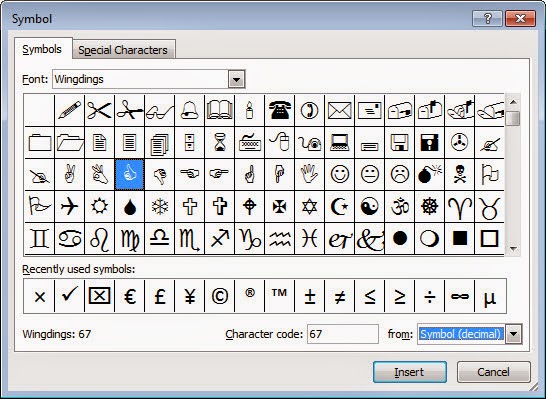This screenshot has width=546, height=399.
Task: Click the symbol grid scroll down arrow
Action: (x=513, y=249)
